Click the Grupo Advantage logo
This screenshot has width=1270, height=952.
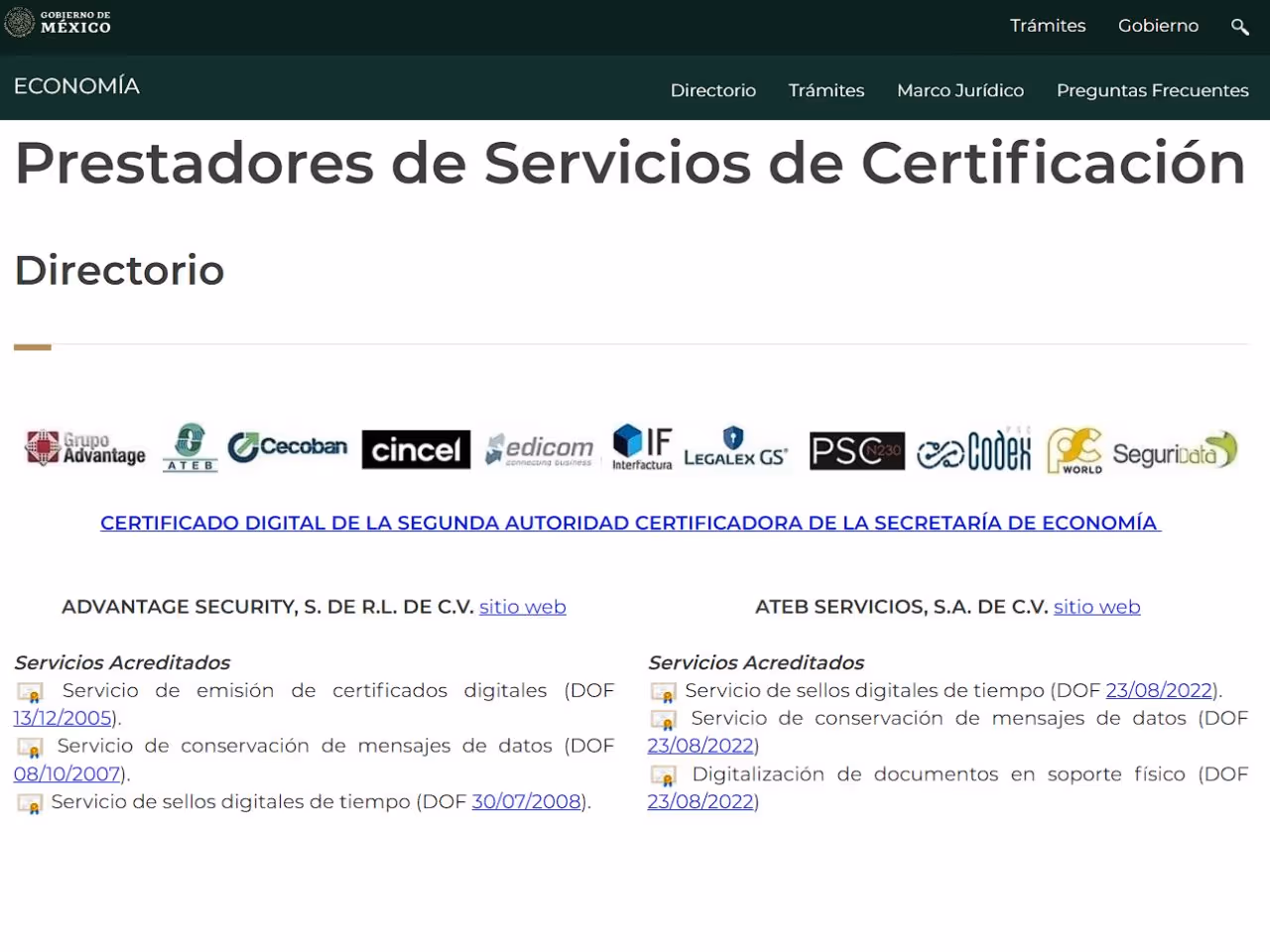point(84,448)
